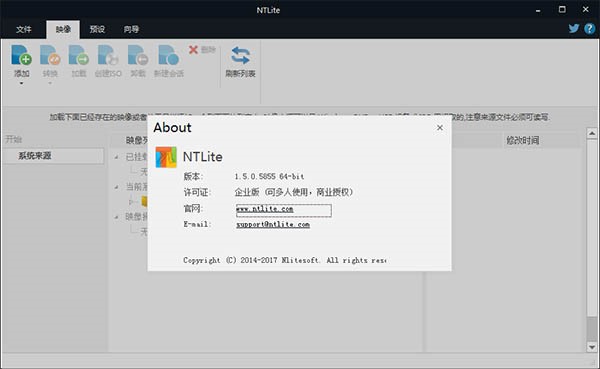Image resolution: width=600 pixels, height=369 pixels.
Task: Open the Twitter bird icon
Action: coord(574,28)
